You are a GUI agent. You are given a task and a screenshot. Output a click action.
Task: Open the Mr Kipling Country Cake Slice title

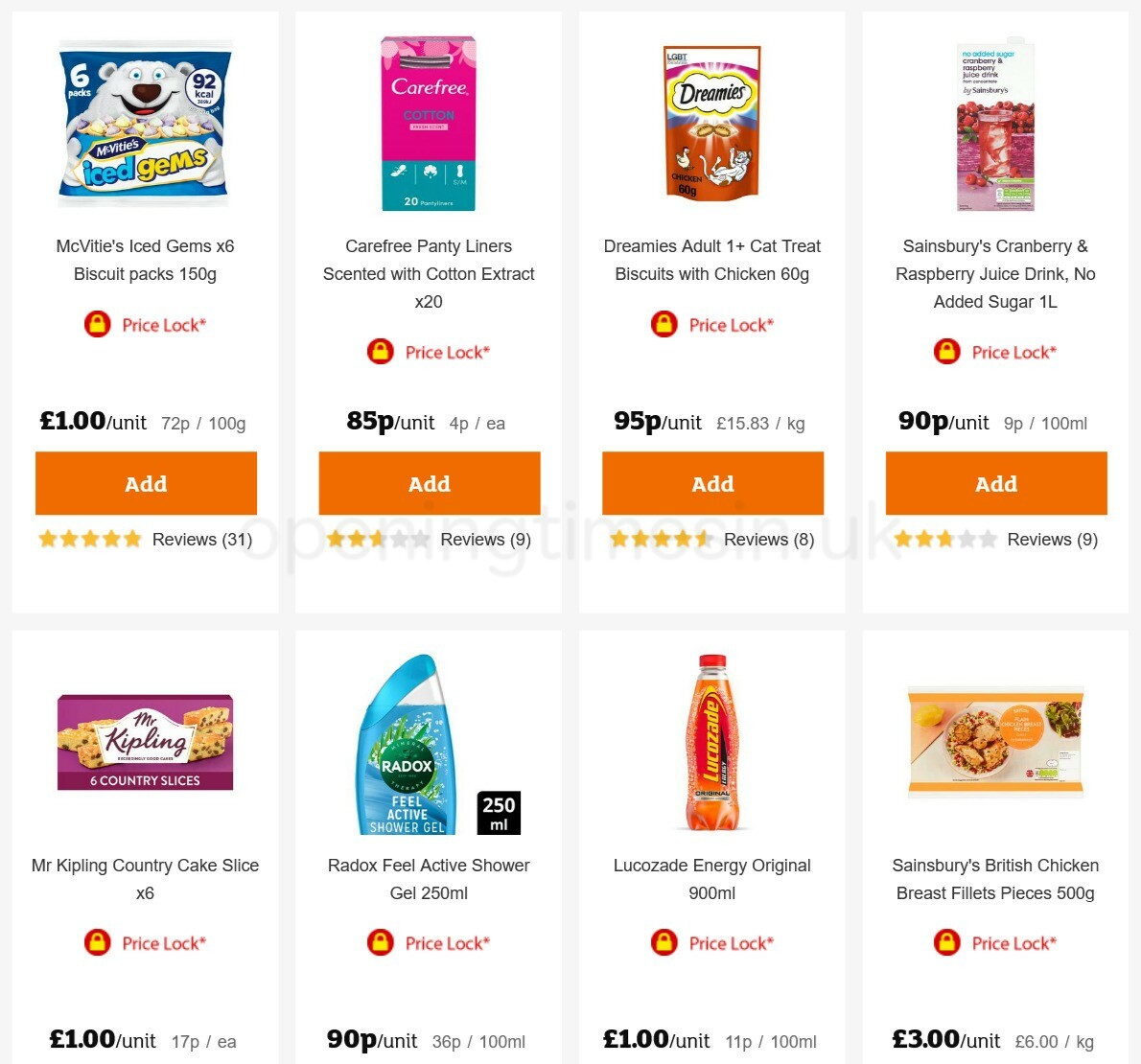[145, 879]
